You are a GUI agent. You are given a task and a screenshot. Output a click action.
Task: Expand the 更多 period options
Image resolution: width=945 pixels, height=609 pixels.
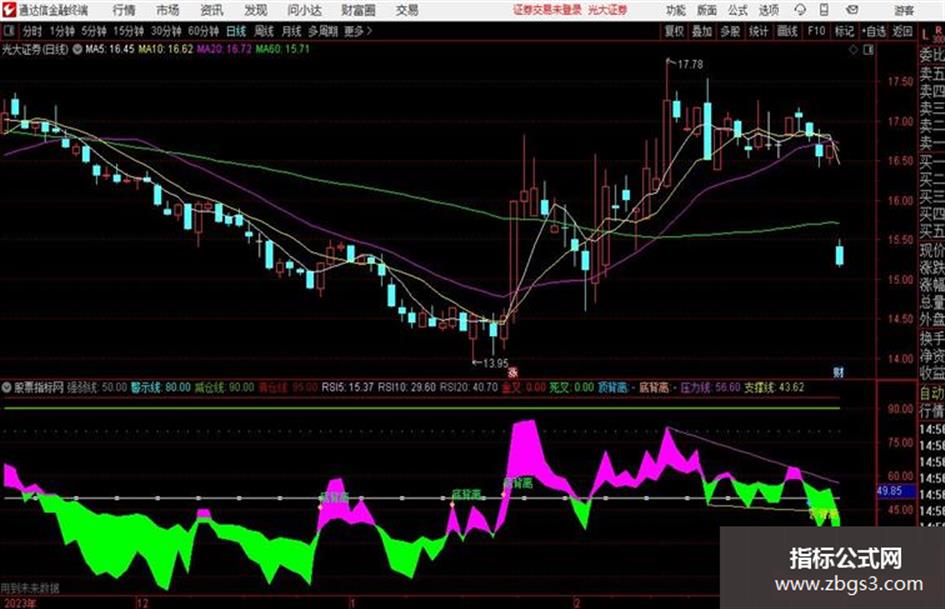click(358, 31)
